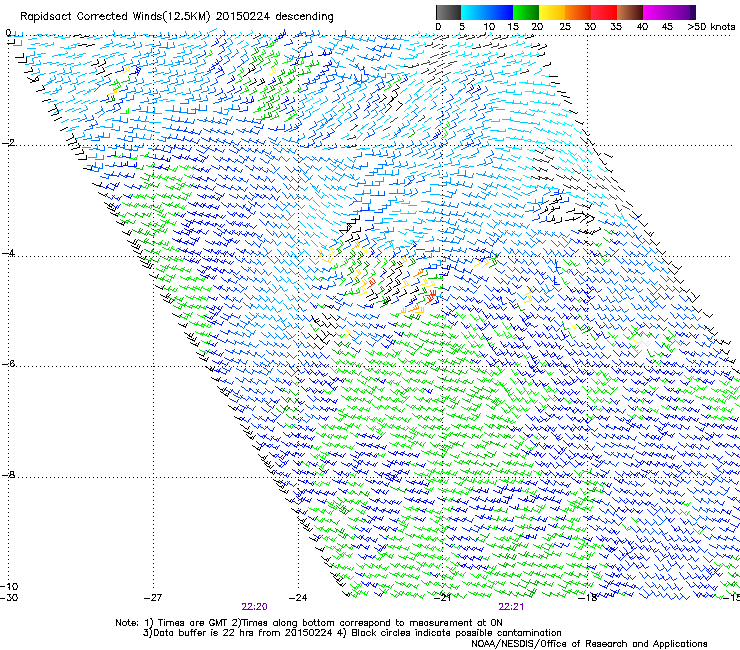Click the blue 10-15 knots legend segment

(500, 12)
